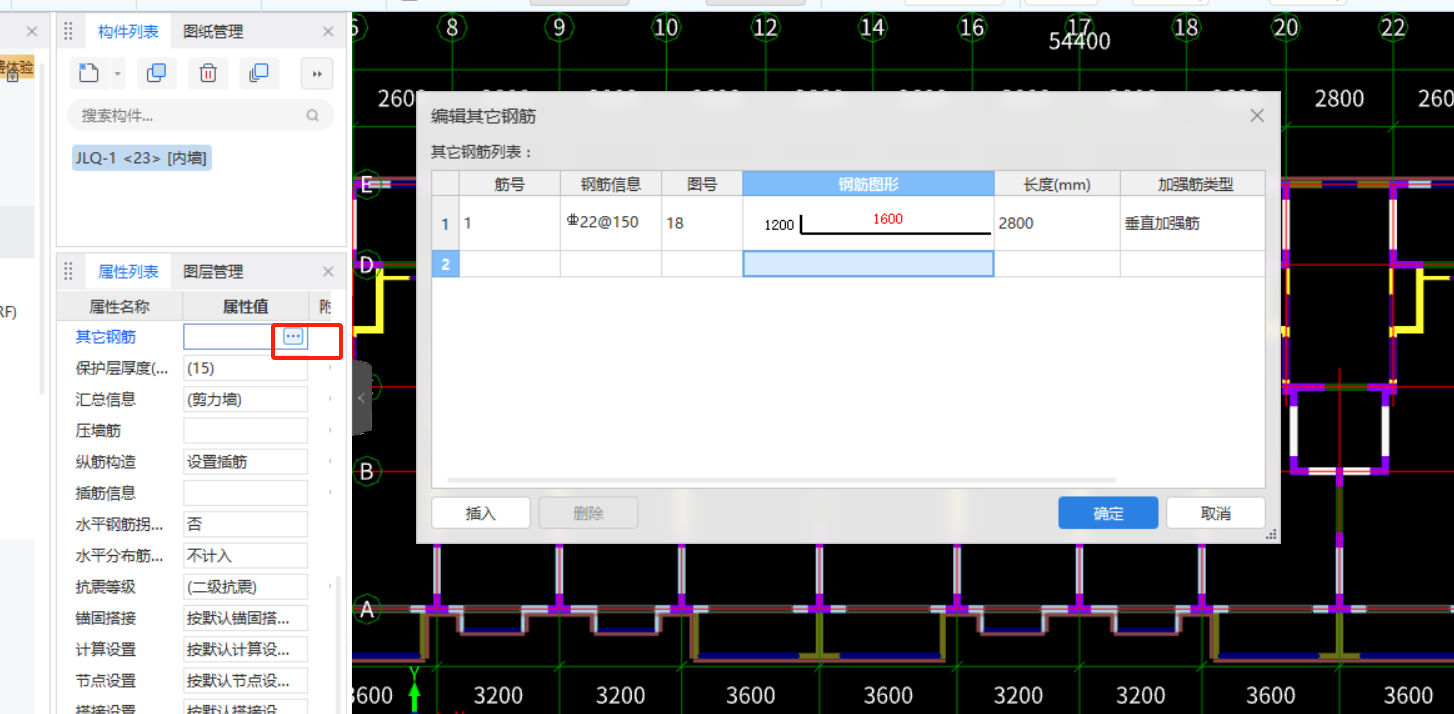Click the 属性值 column header

[x=245, y=306]
